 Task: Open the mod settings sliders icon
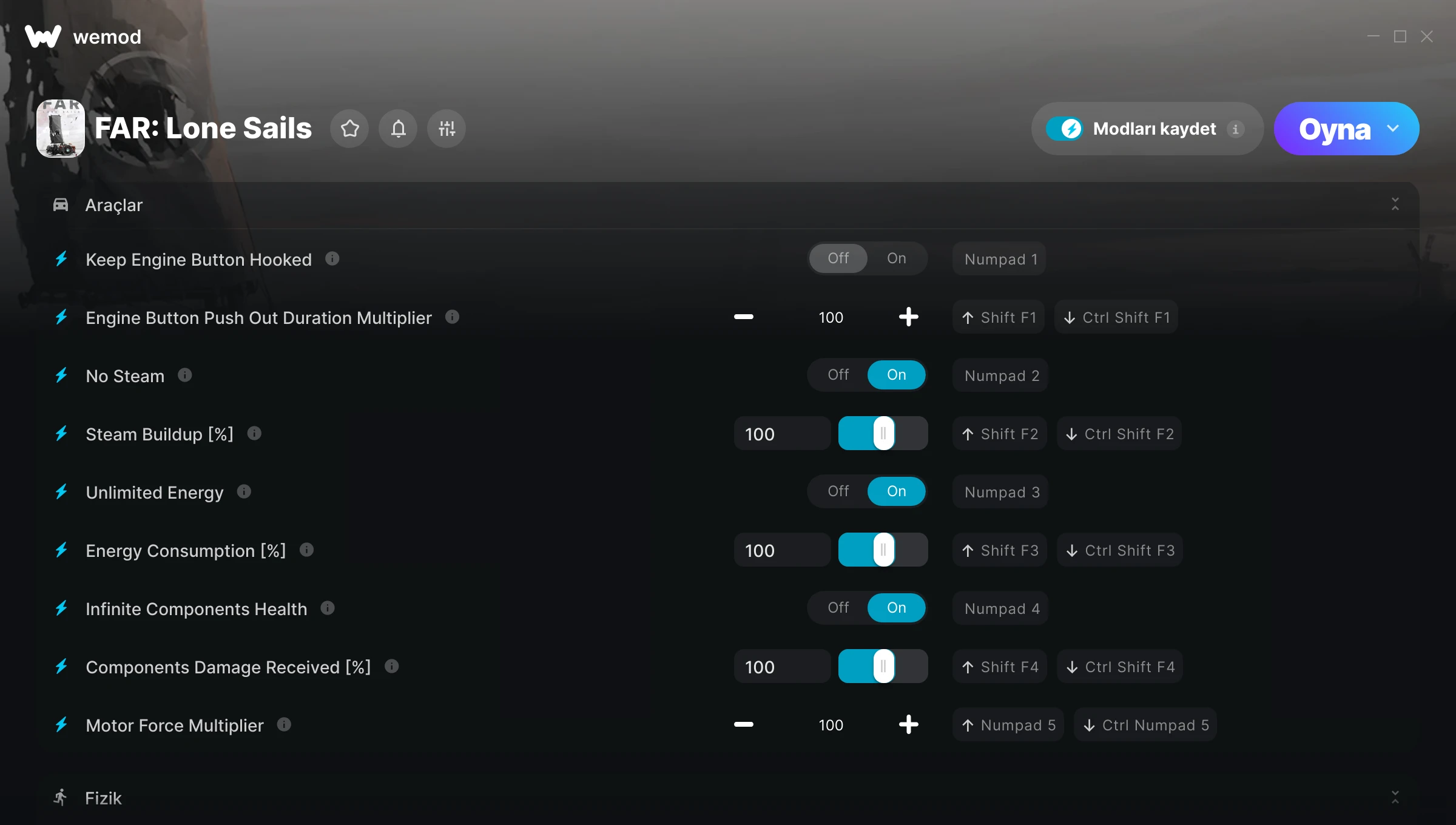click(x=447, y=129)
